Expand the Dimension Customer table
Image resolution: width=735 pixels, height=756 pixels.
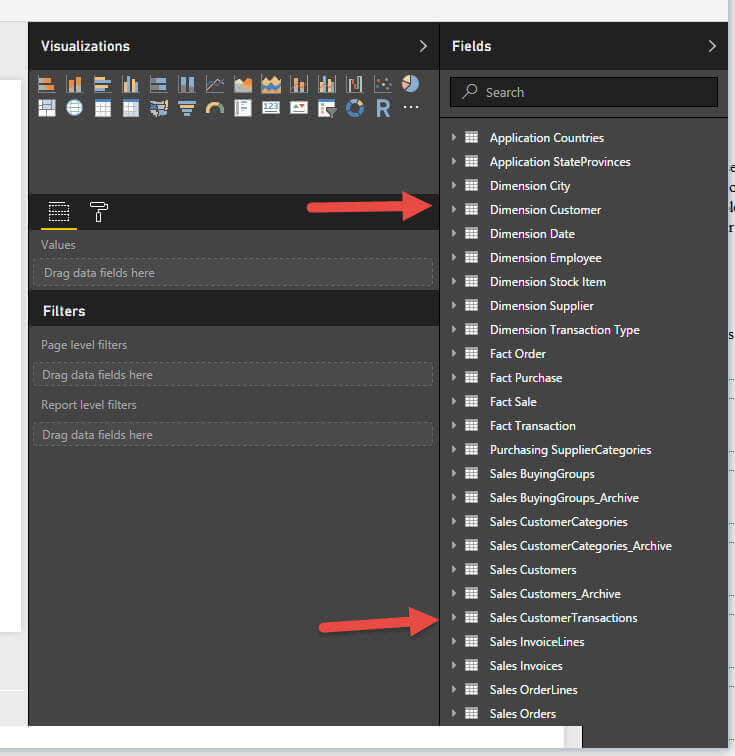[x=454, y=210]
